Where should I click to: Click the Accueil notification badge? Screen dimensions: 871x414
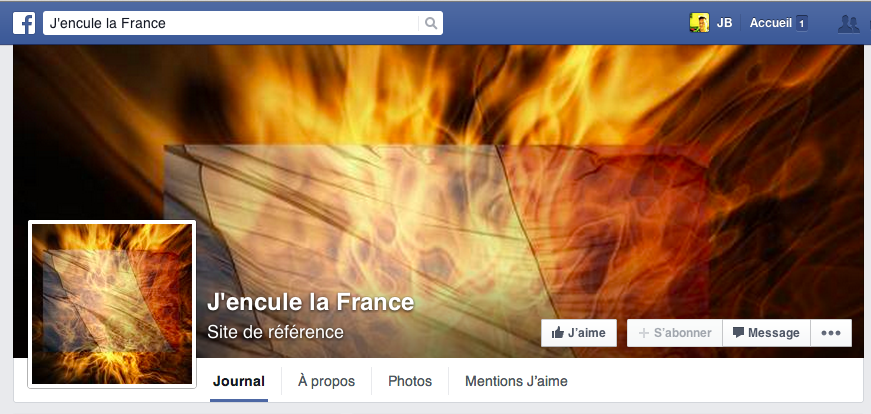802,23
